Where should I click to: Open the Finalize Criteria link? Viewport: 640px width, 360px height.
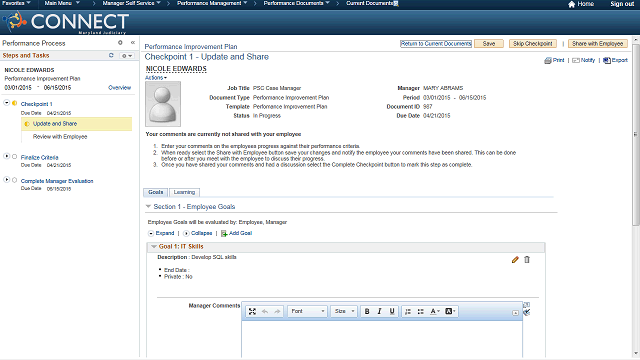point(40,158)
